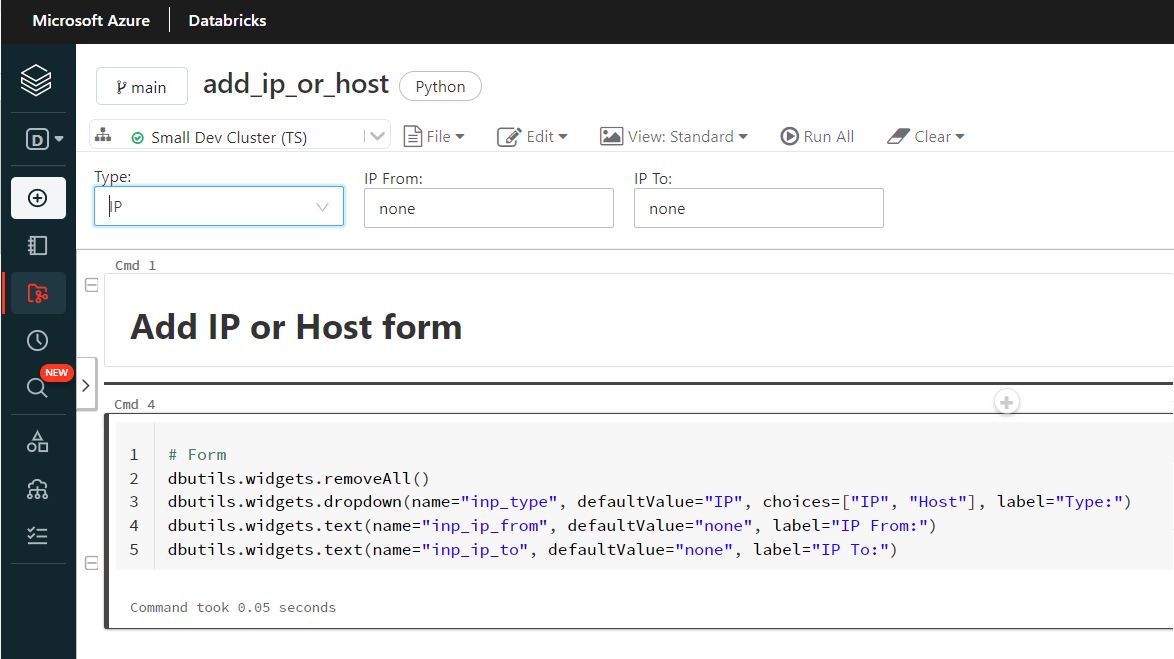Click the main branch button
The width and height of the screenshot is (1174, 659).
point(142,87)
